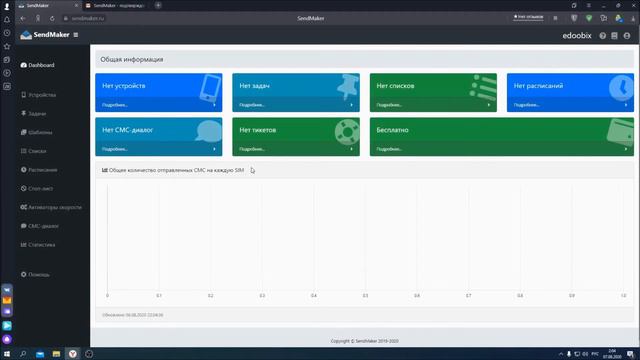Open taskbar search magnifier
The image size is (640, 360).
[23, 354]
